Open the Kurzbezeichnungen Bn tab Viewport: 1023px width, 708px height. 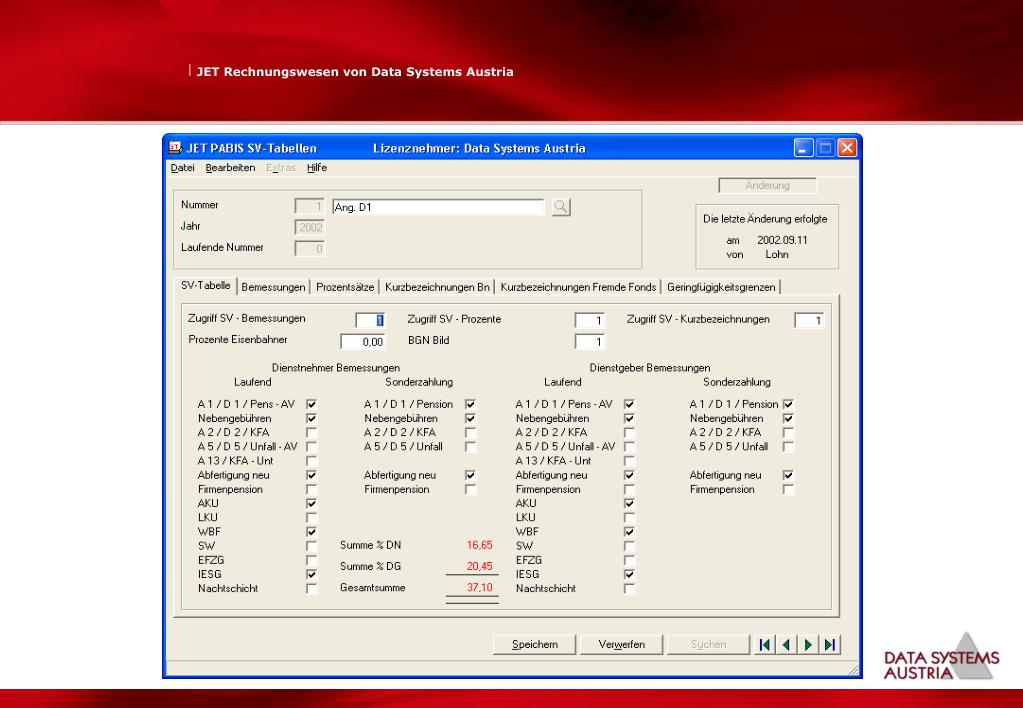437,287
